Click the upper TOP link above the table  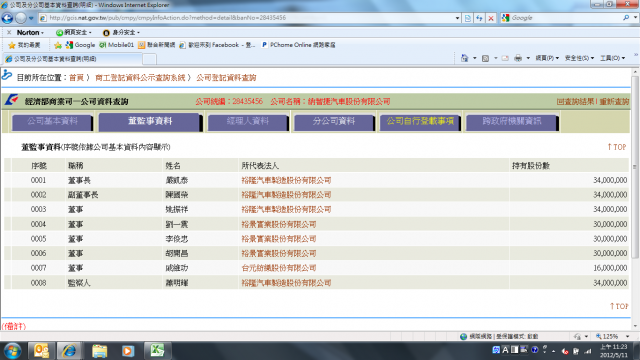tap(617, 147)
